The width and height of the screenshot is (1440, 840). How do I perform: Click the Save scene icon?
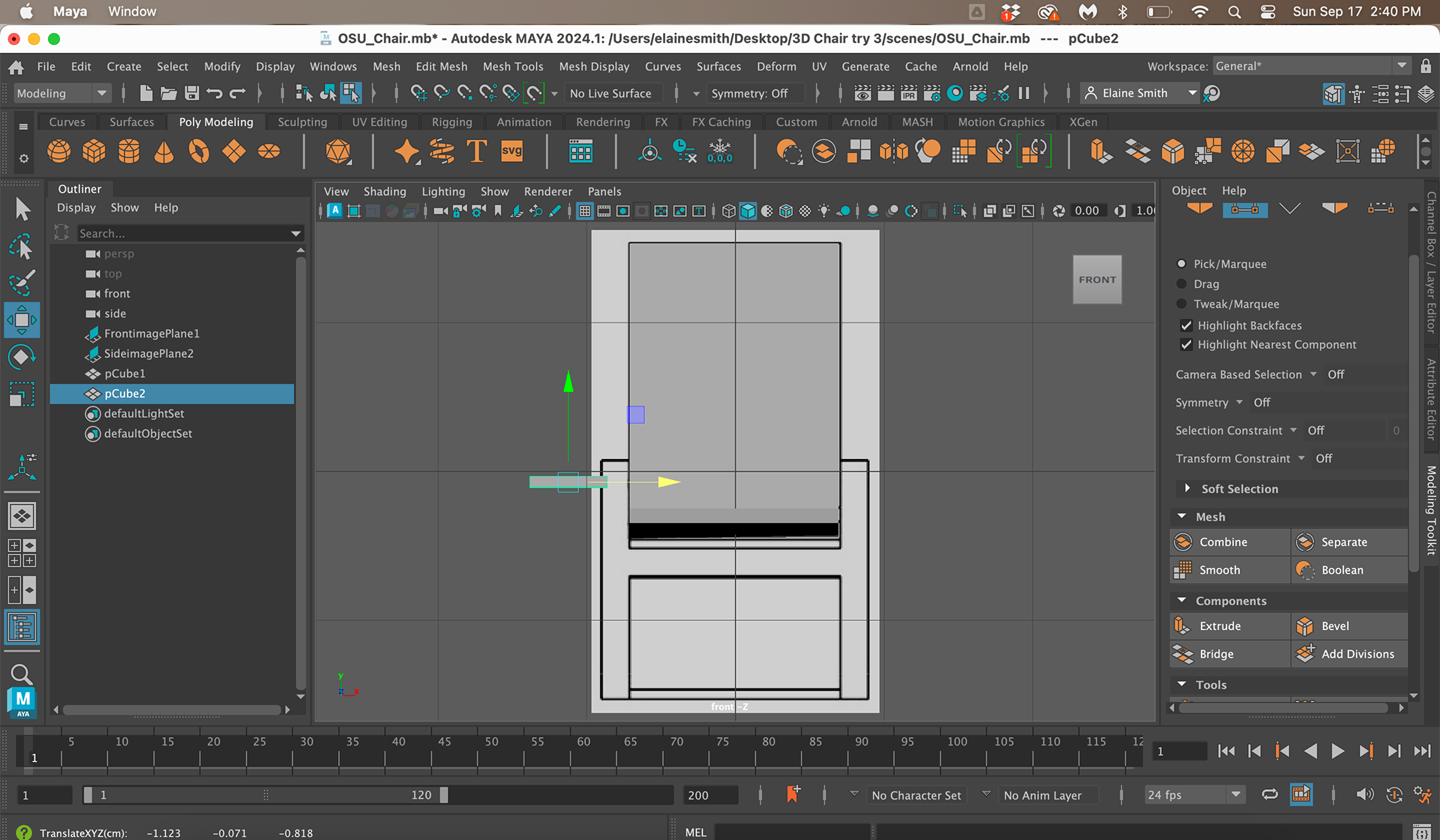click(192, 93)
